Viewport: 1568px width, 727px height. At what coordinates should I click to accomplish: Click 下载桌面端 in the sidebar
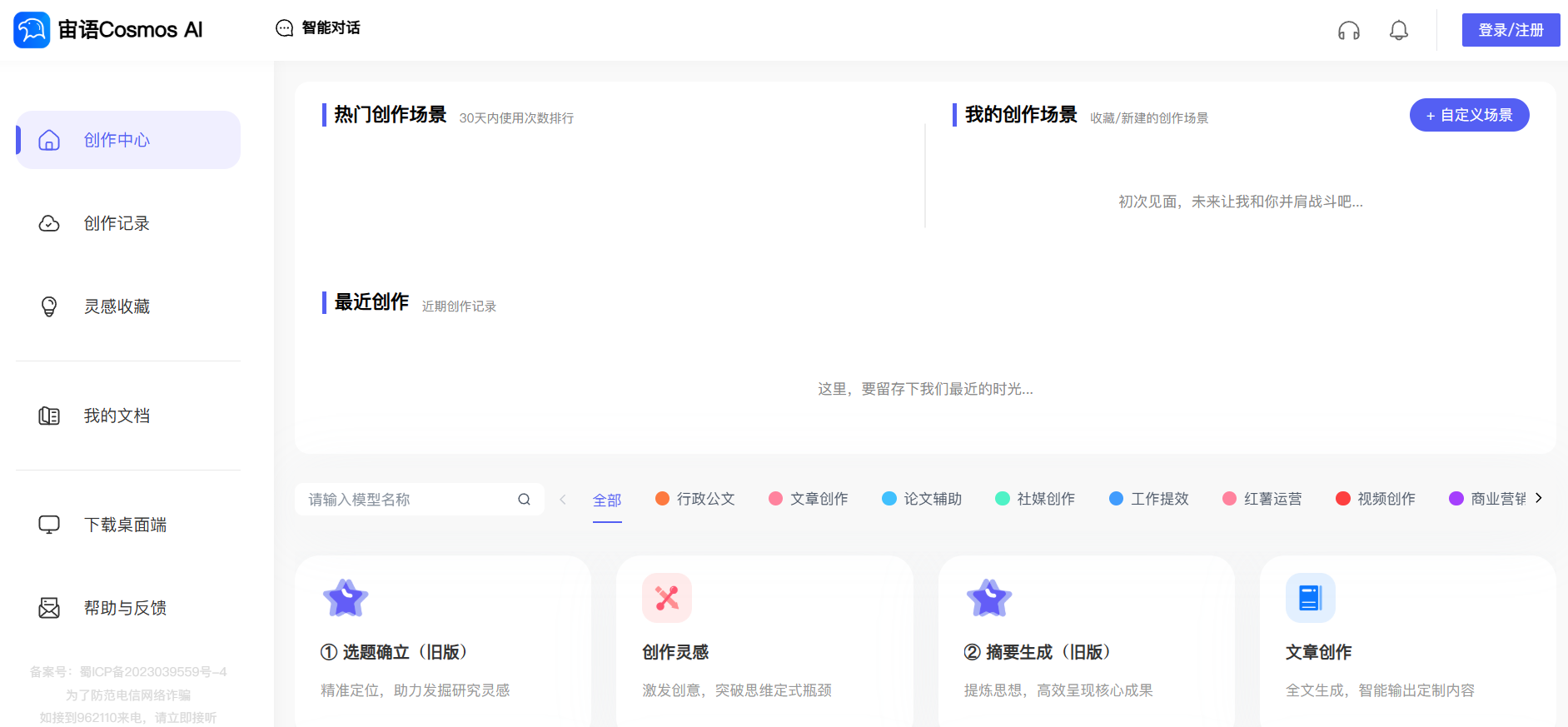(128, 525)
